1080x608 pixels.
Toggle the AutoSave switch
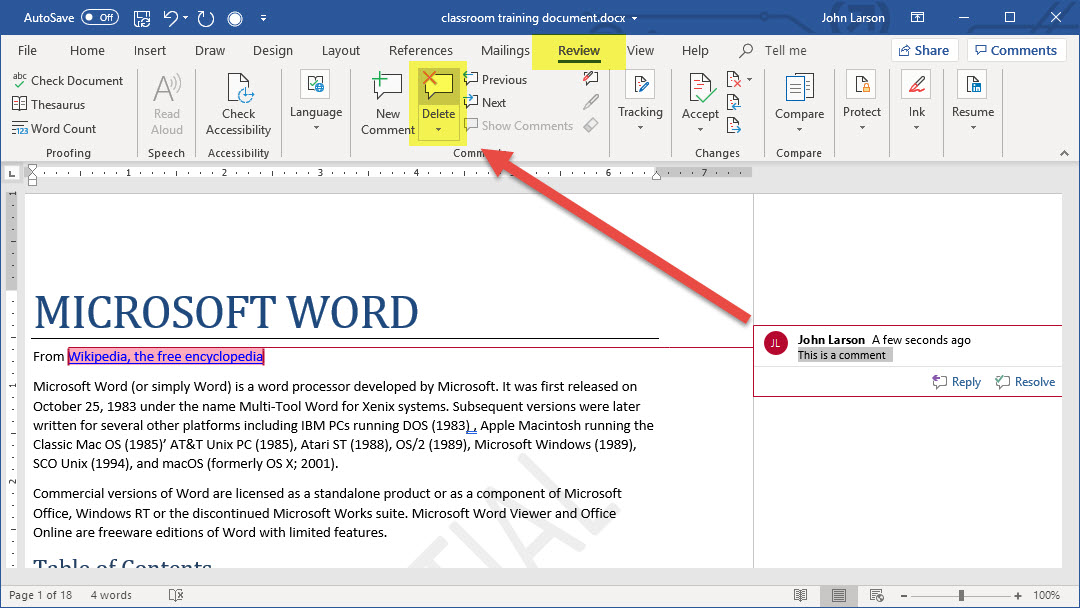click(99, 18)
